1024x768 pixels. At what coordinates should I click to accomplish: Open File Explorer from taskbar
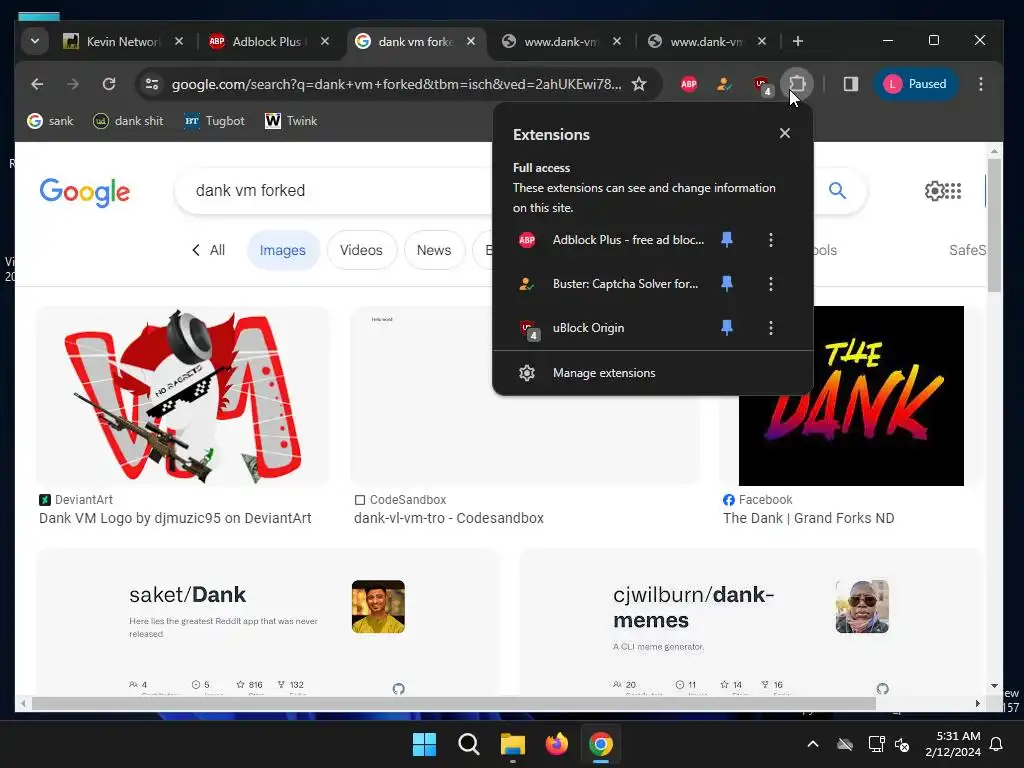pos(513,744)
